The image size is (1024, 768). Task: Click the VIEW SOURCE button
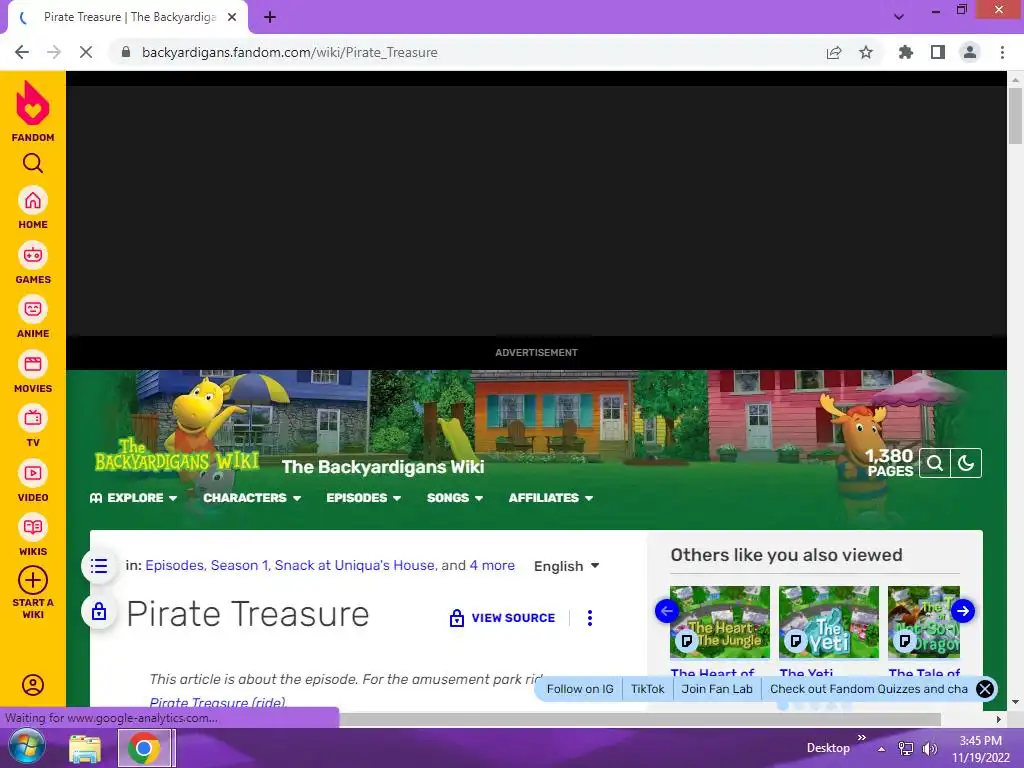(502, 618)
